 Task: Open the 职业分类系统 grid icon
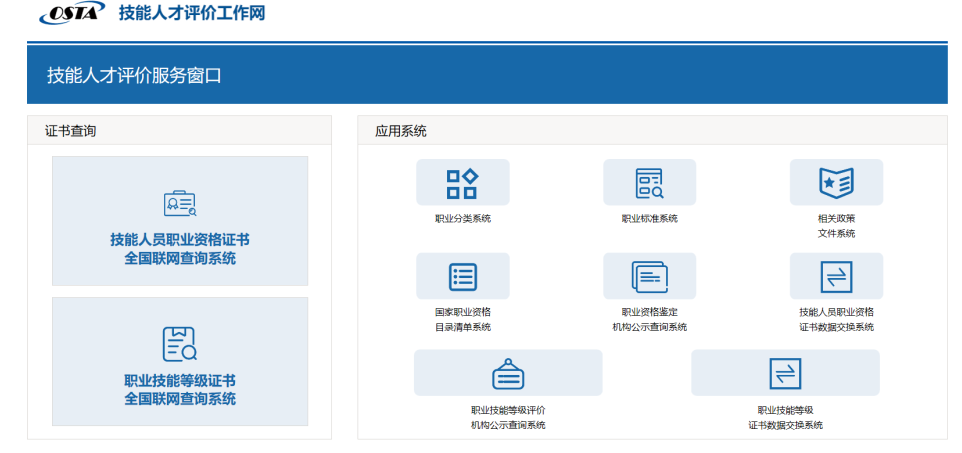point(463,182)
